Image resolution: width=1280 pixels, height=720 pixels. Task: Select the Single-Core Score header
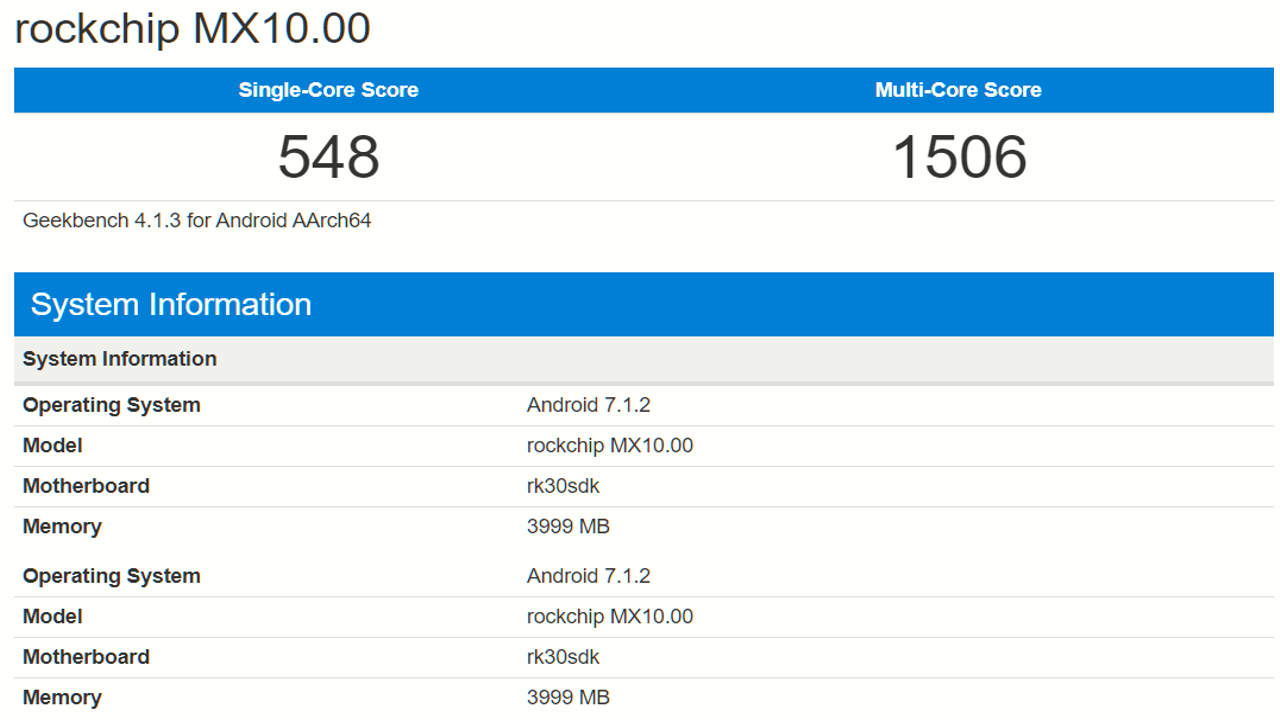(x=328, y=90)
